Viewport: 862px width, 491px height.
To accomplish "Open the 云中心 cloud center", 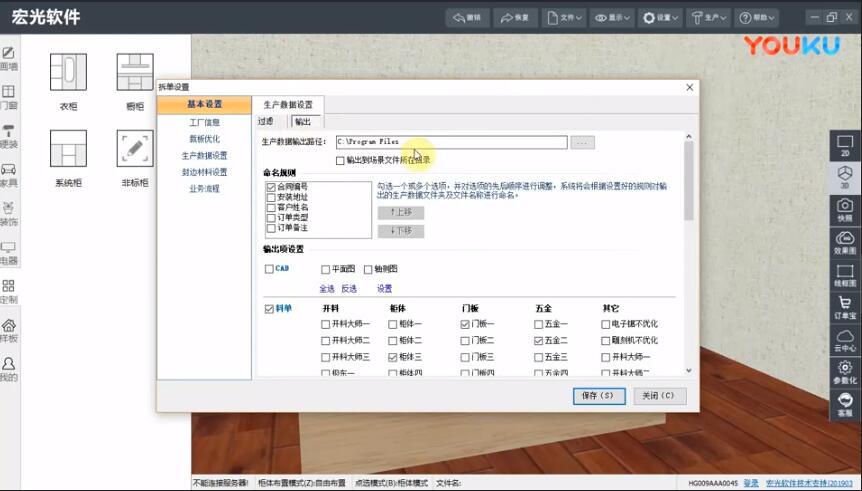I will (844, 340).
